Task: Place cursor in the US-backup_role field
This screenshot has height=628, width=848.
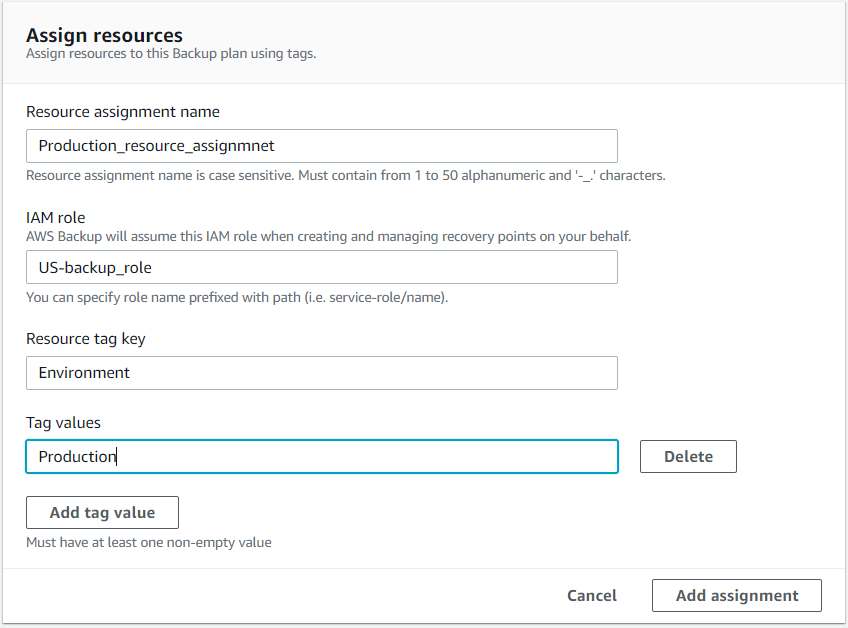Action: click(x=320, y=267)
